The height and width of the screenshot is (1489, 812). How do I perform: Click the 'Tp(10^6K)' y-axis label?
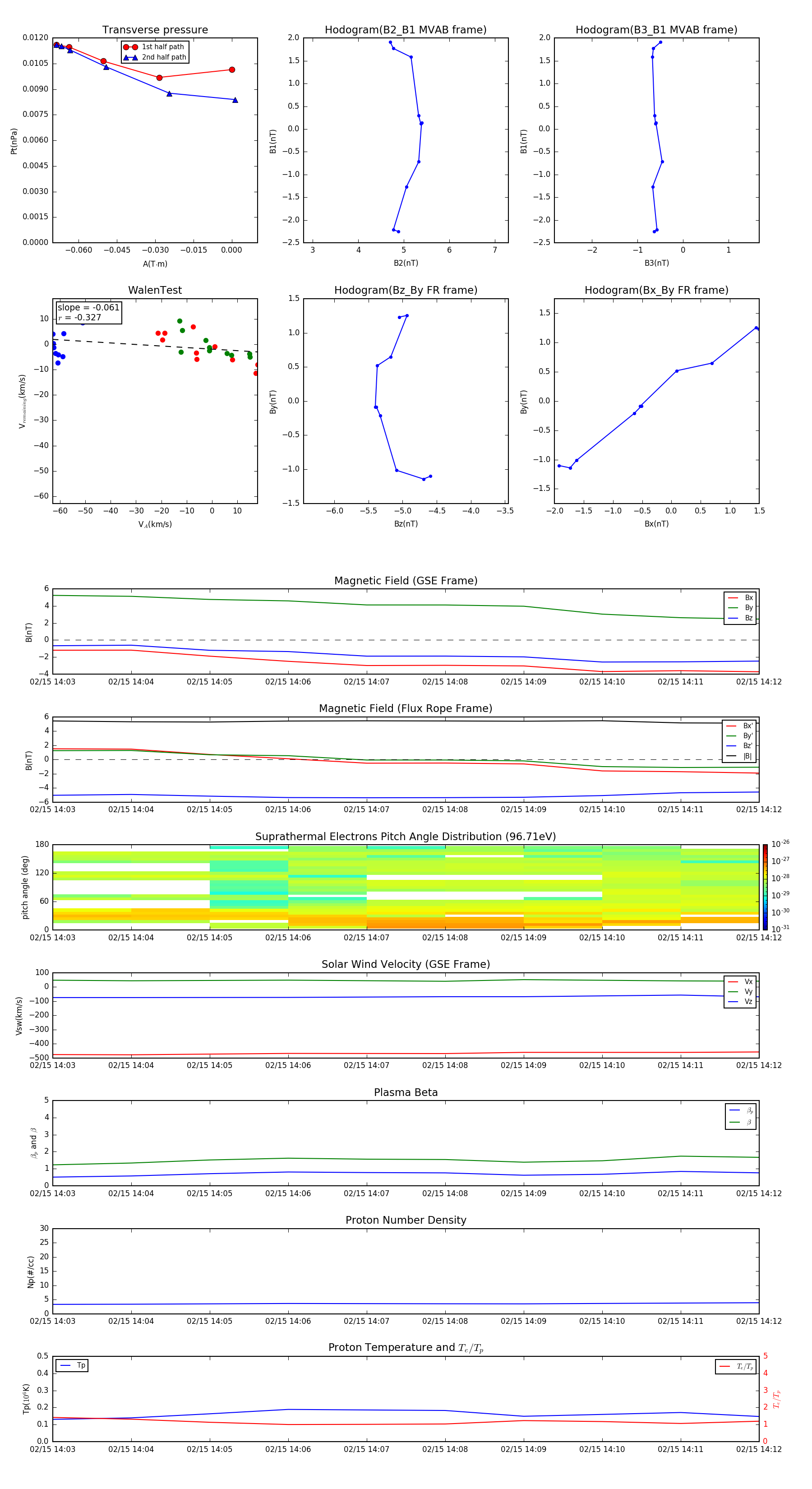26,1399
